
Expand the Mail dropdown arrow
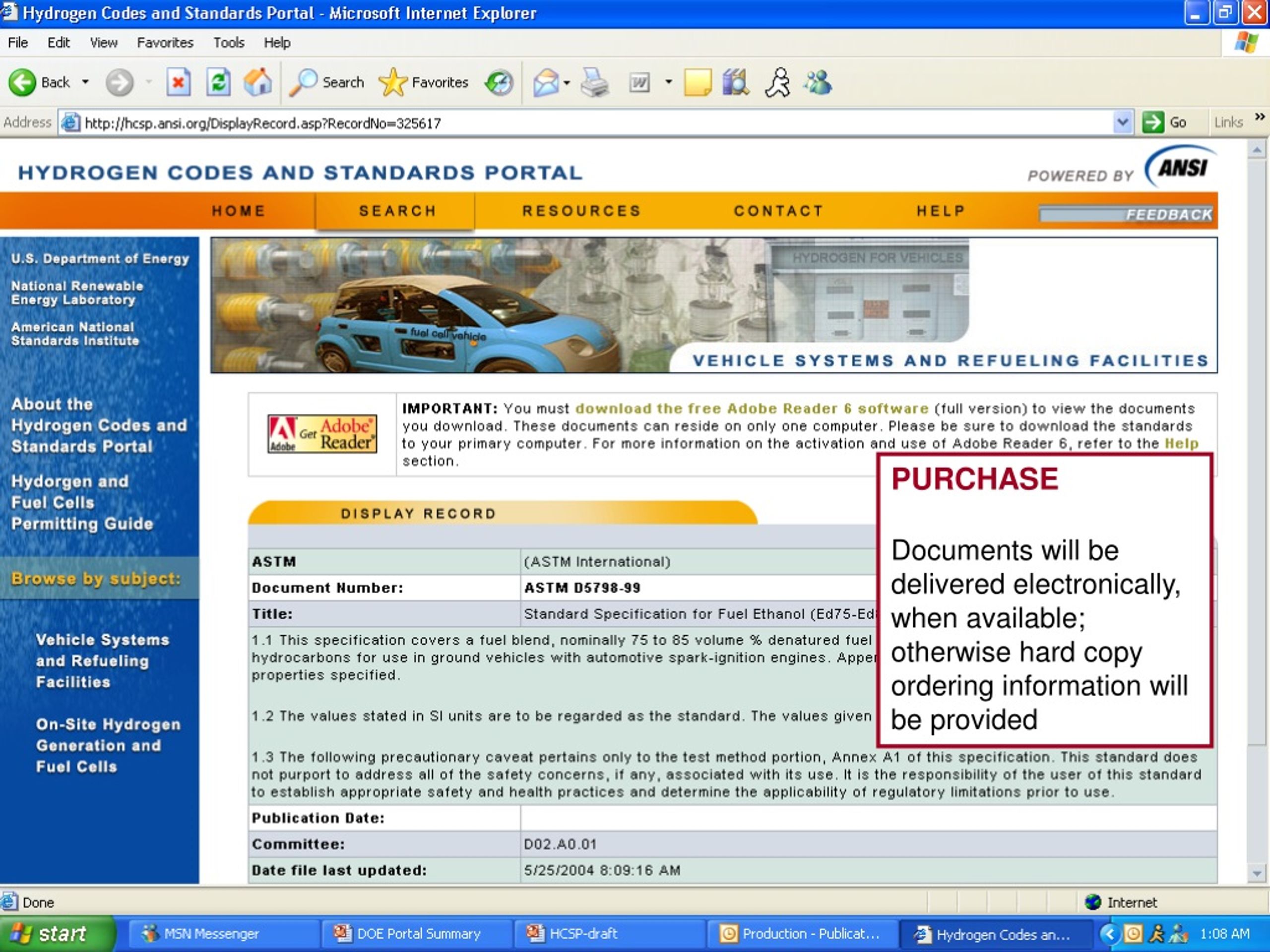pos(567,83)
